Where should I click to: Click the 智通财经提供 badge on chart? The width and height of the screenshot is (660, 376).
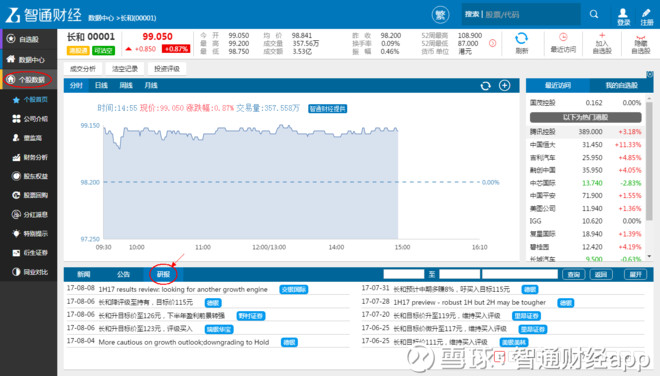click(327, 109)
